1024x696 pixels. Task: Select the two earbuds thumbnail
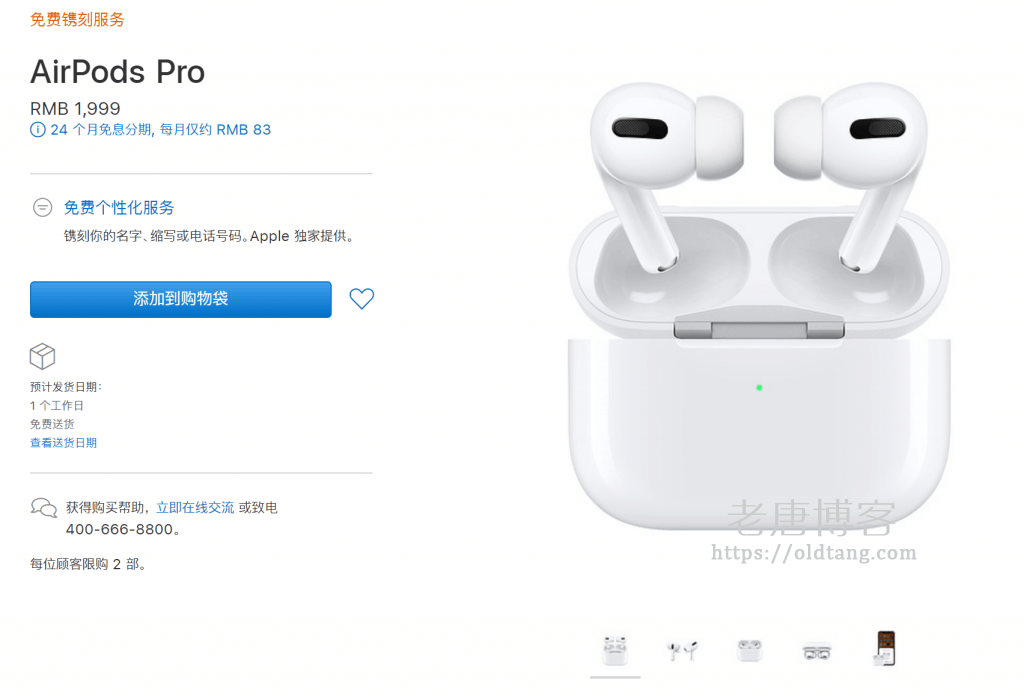(682, 650)
